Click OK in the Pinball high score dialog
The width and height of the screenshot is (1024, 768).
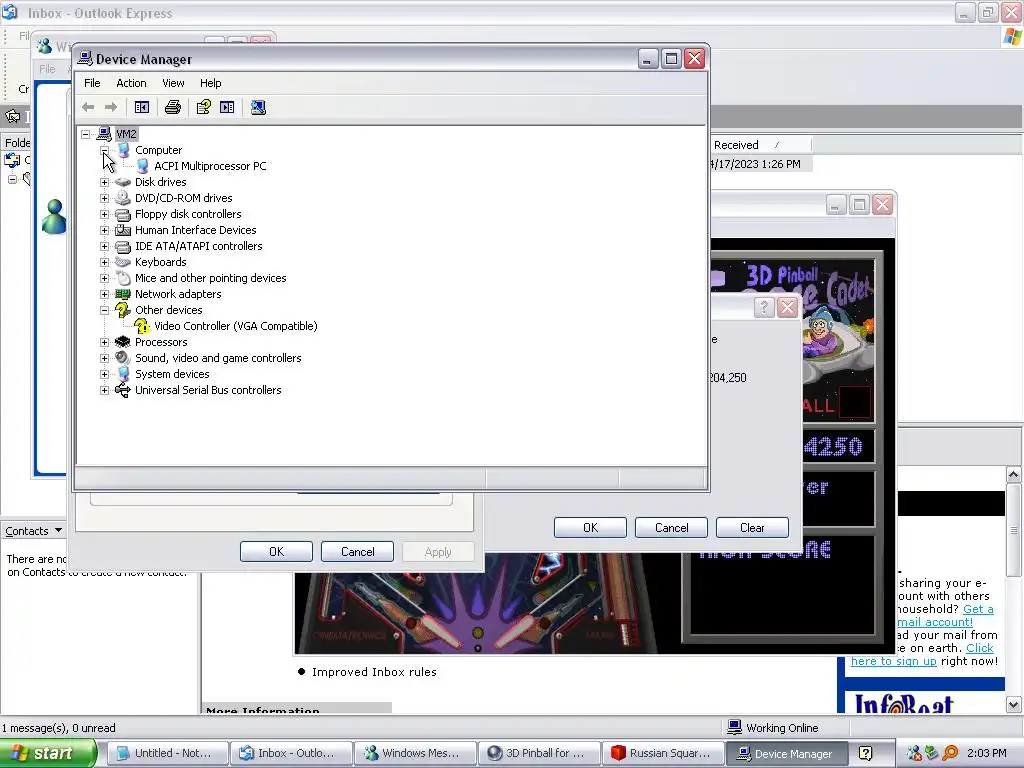pos(590,527)
